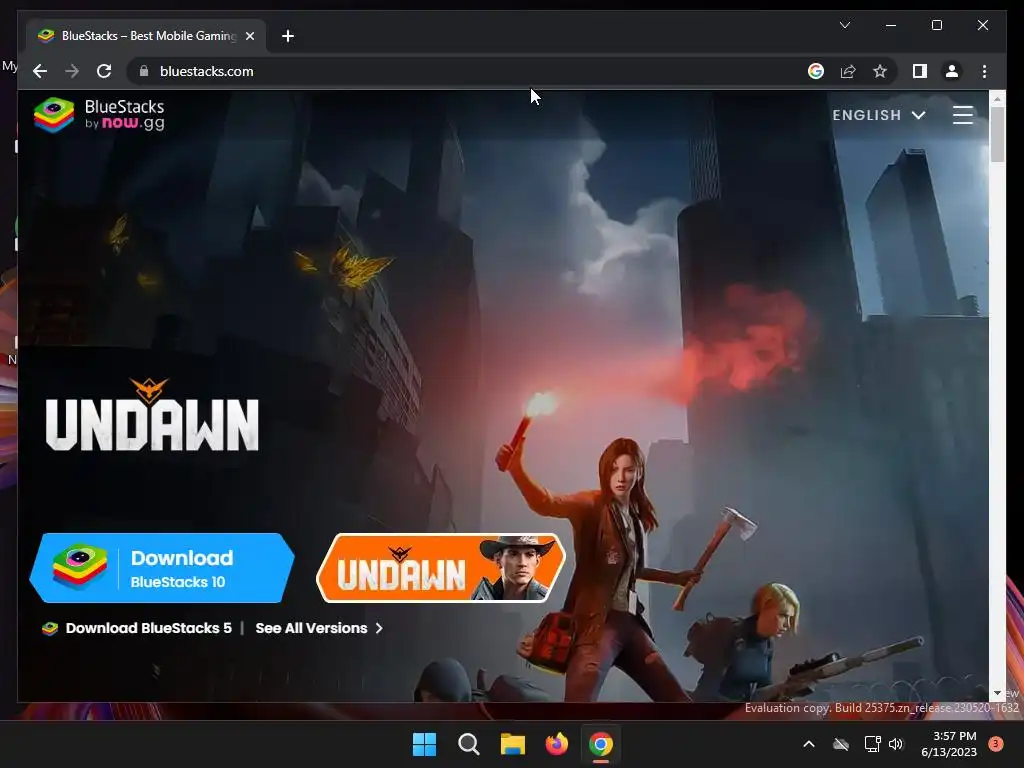Expand the ENGLISH language selector
1024x768 pixels.
click(879, 115)
